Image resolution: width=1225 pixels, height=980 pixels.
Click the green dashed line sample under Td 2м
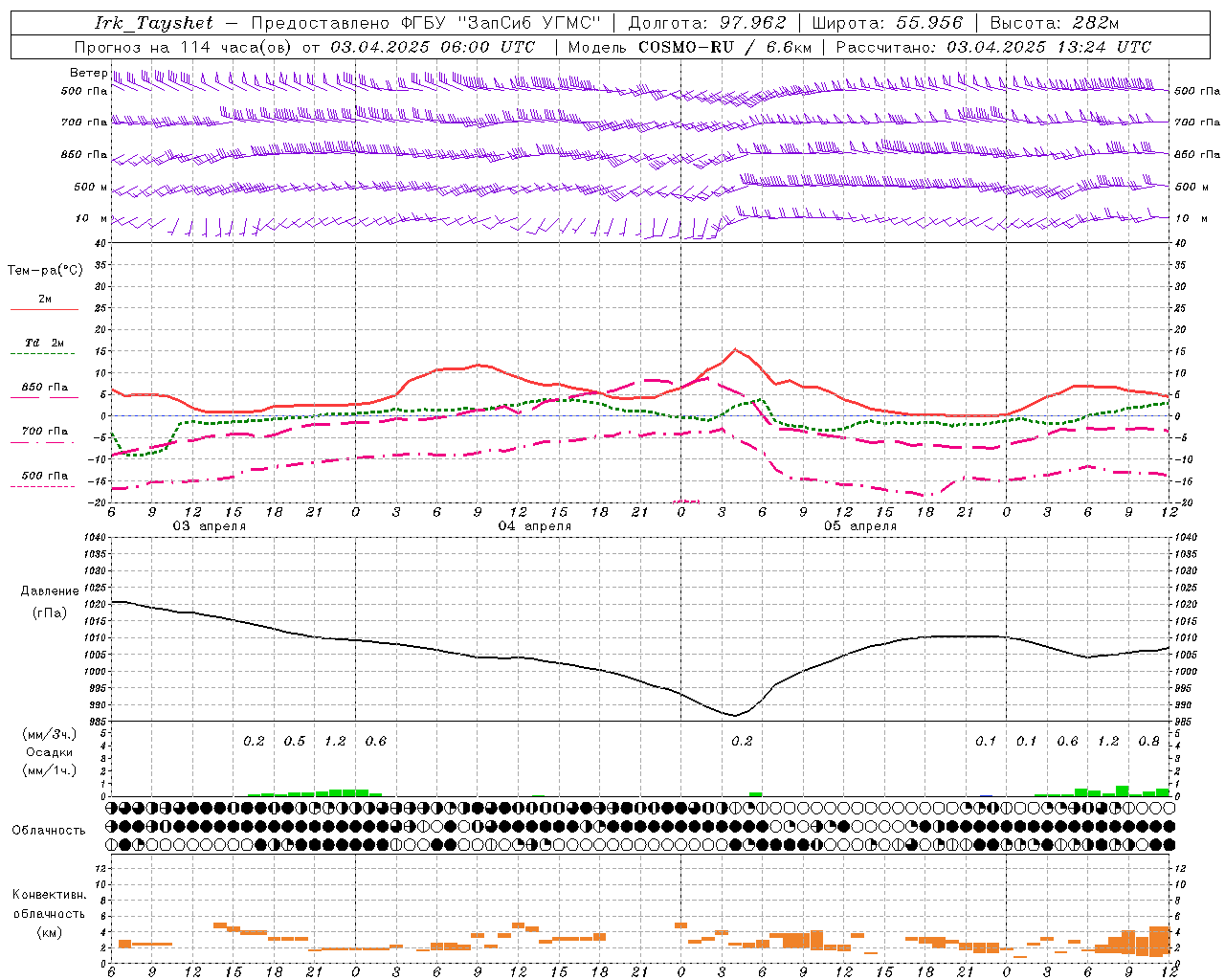point(42,354)
